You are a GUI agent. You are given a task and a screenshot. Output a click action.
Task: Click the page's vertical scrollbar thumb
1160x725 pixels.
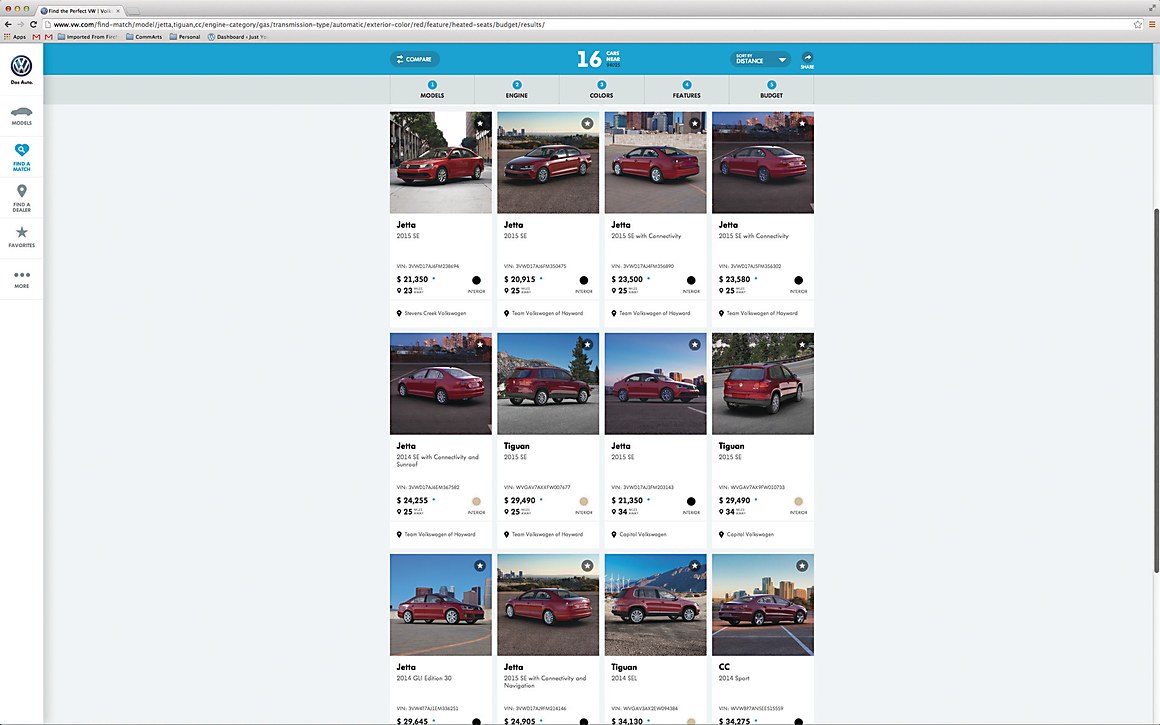coord(1156,390)
